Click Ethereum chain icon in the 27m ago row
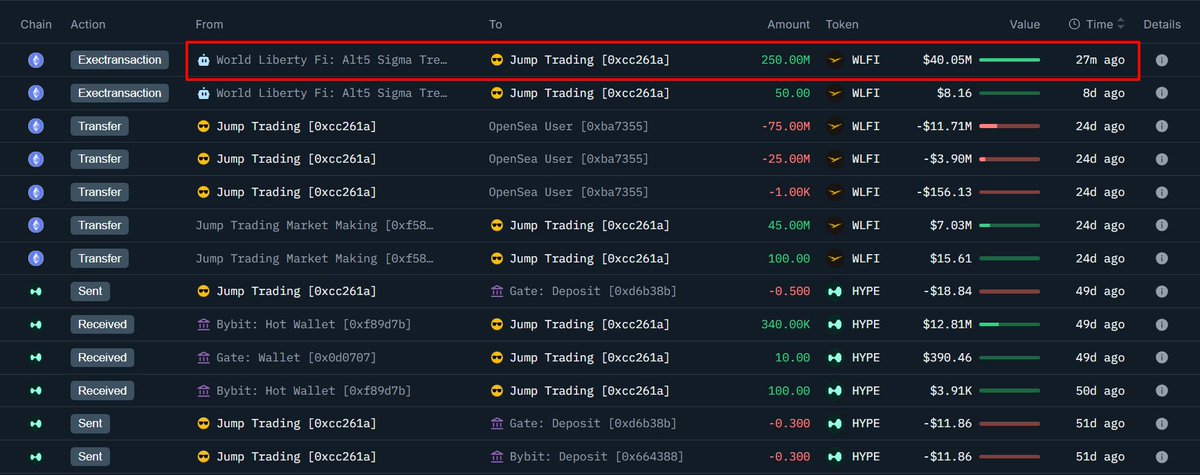 36,60
